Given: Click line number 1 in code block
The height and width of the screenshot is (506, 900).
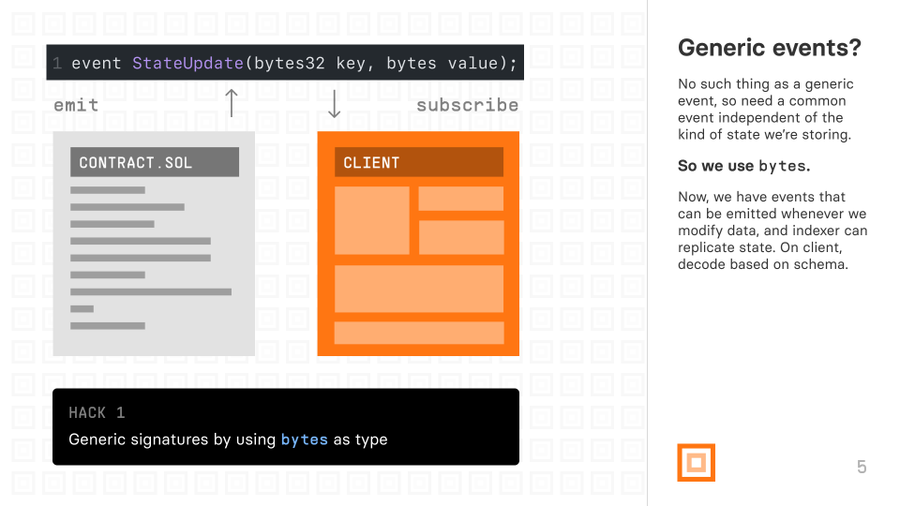Looking at the screenshot, I should pos(57,63).
